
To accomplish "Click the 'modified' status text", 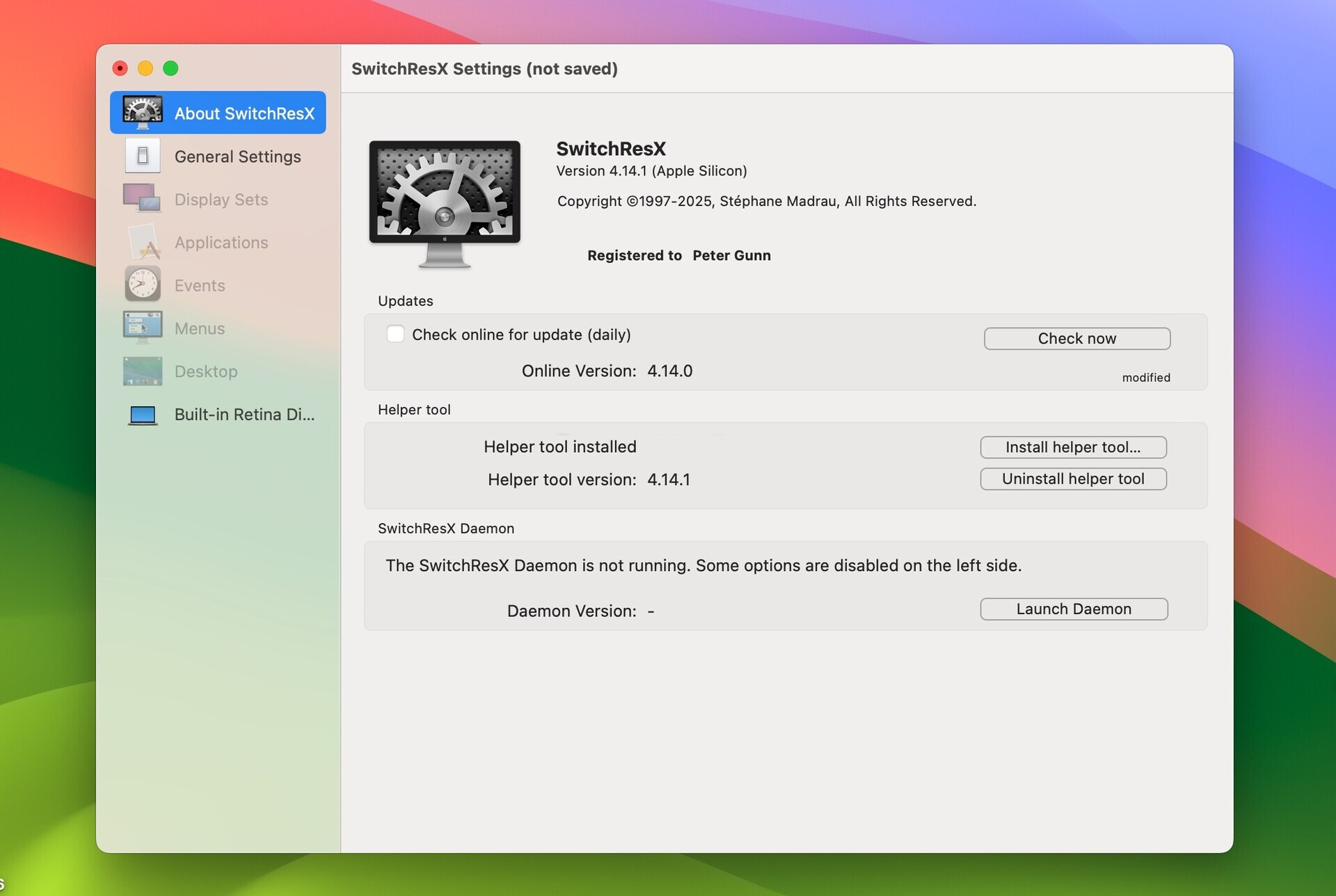I will [x=1146, y=378].
